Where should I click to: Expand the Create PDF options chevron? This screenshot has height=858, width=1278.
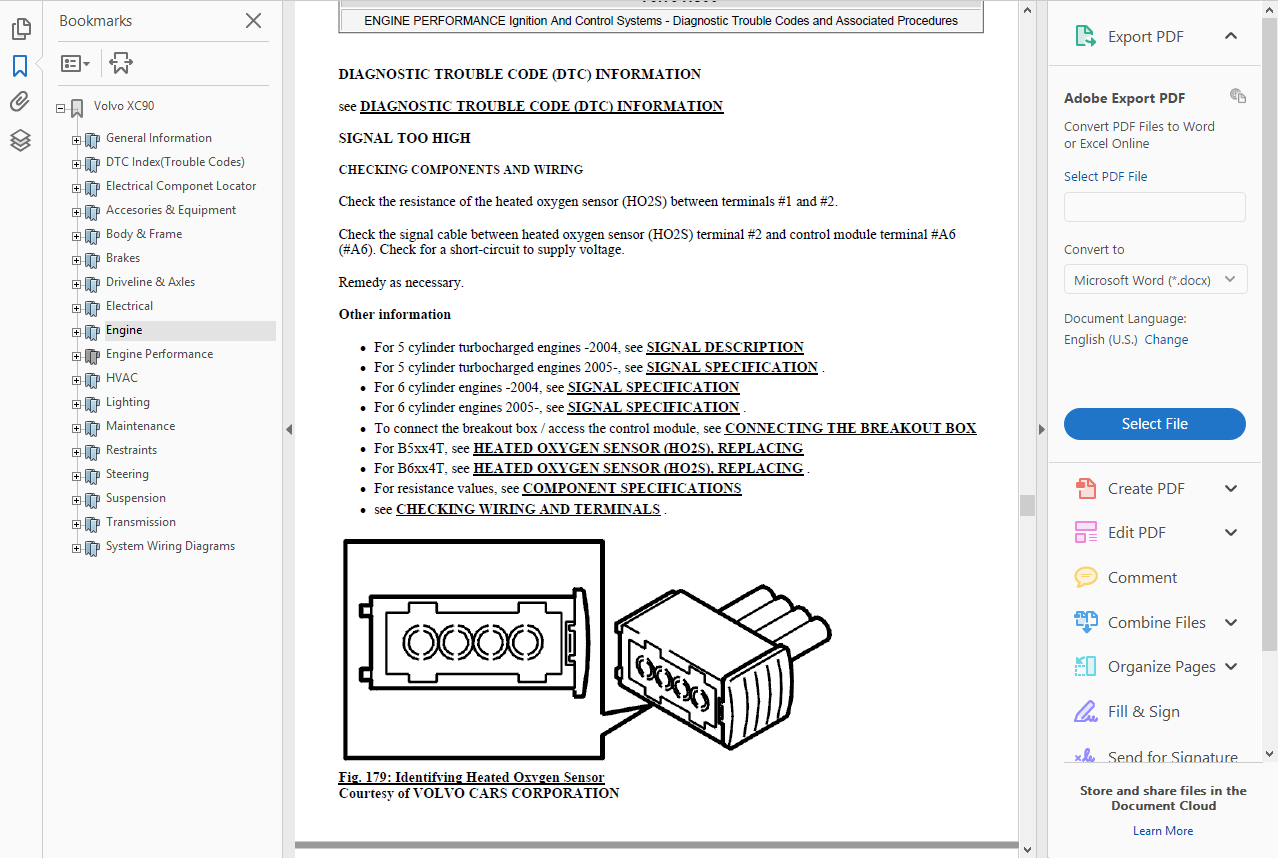point(1231,488)
